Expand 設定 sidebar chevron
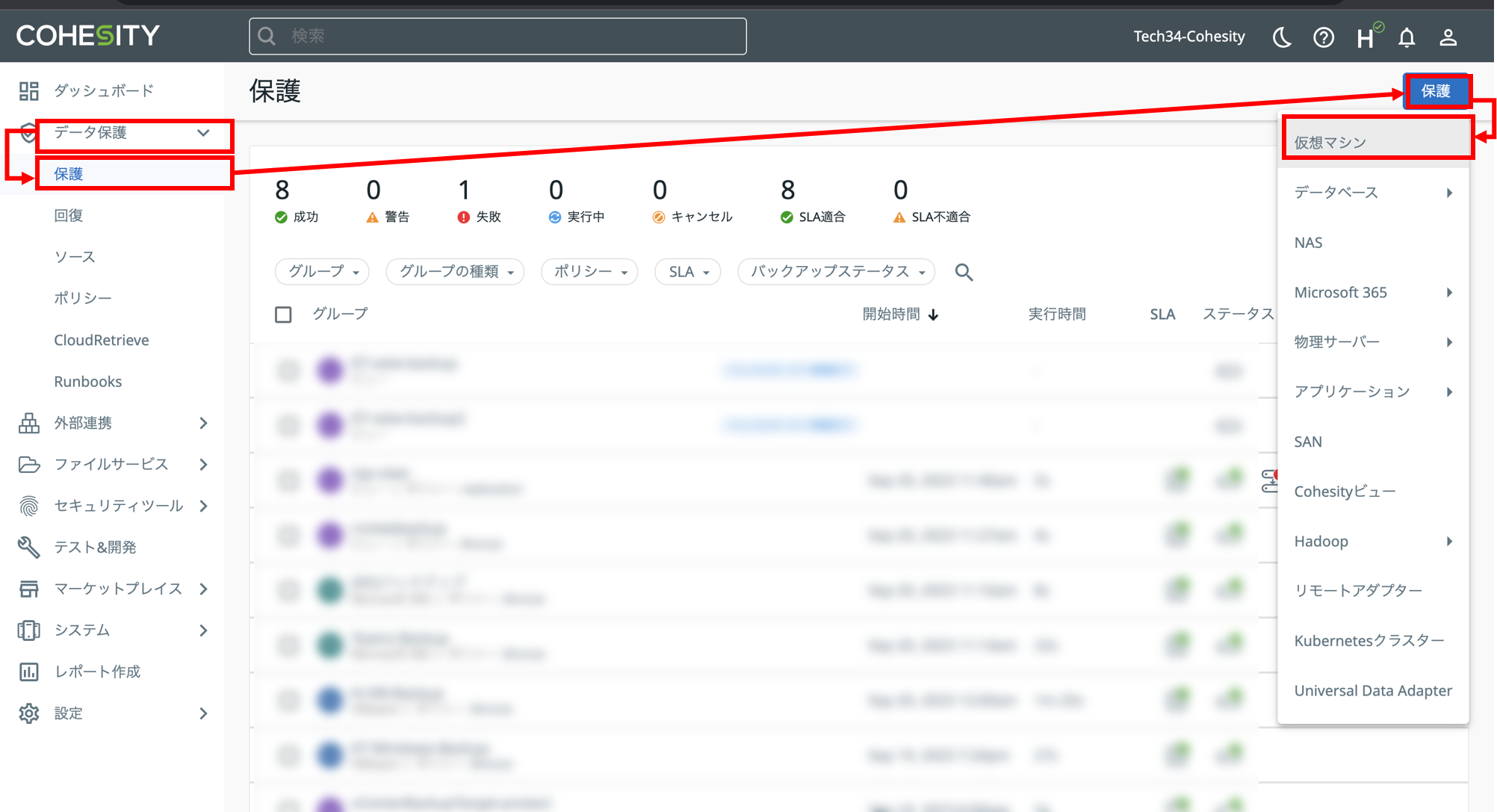 [x=203, y=713]
